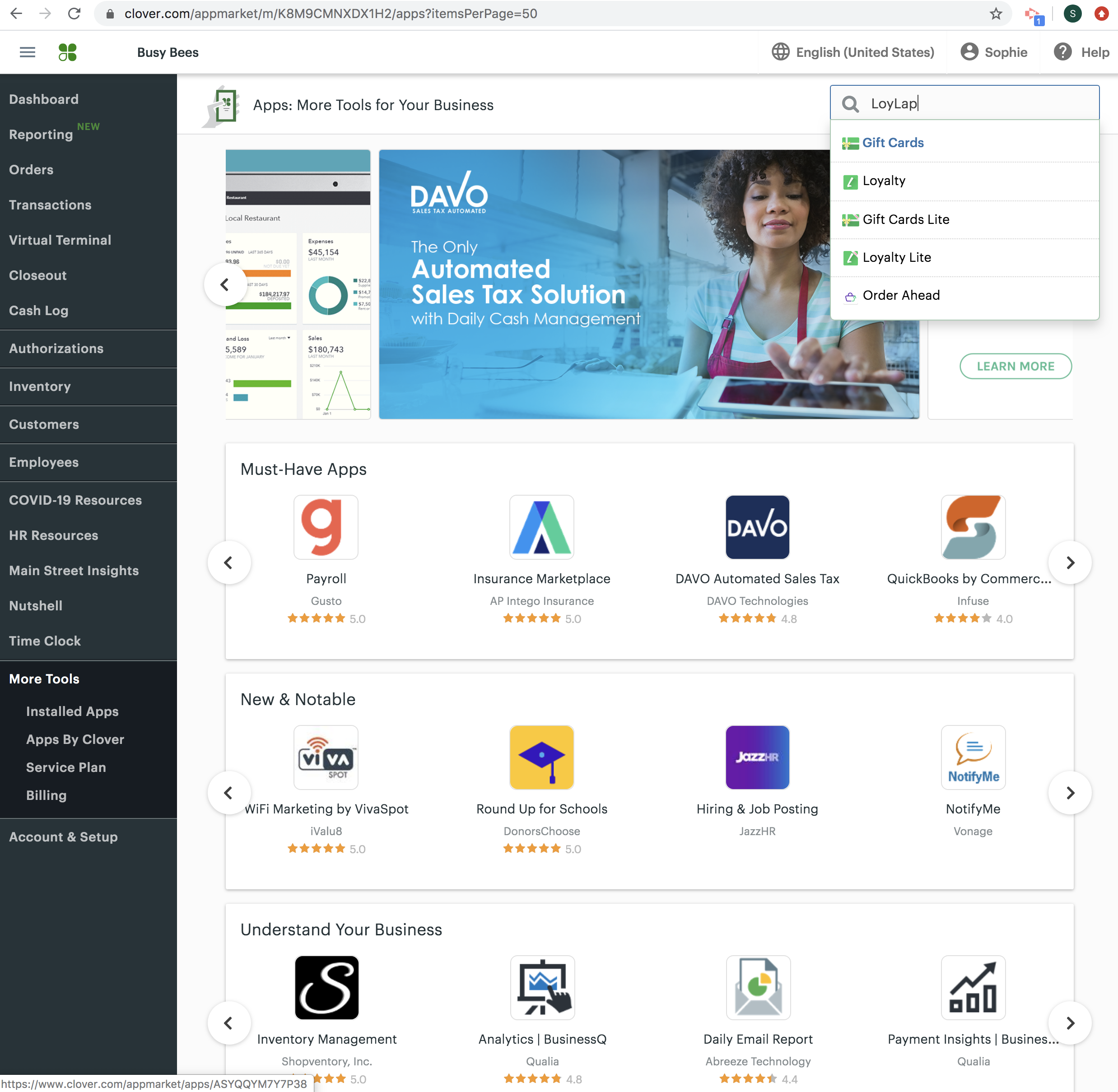Open the hamburger menu icon
This screenshot has height=1092, width=1118.
(27, 52)
